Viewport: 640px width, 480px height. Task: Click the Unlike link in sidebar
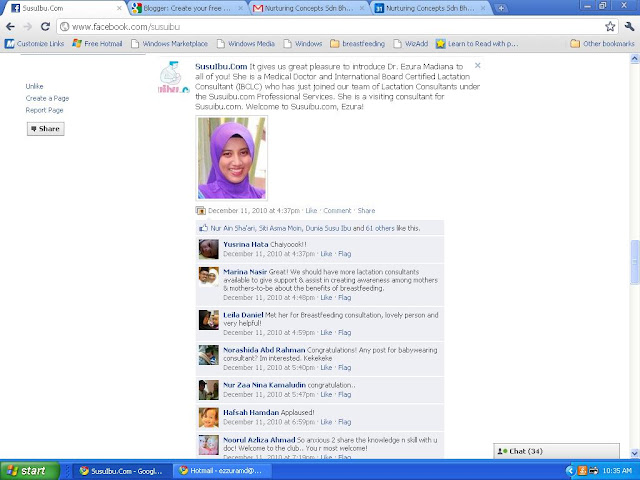pos(34,86)
